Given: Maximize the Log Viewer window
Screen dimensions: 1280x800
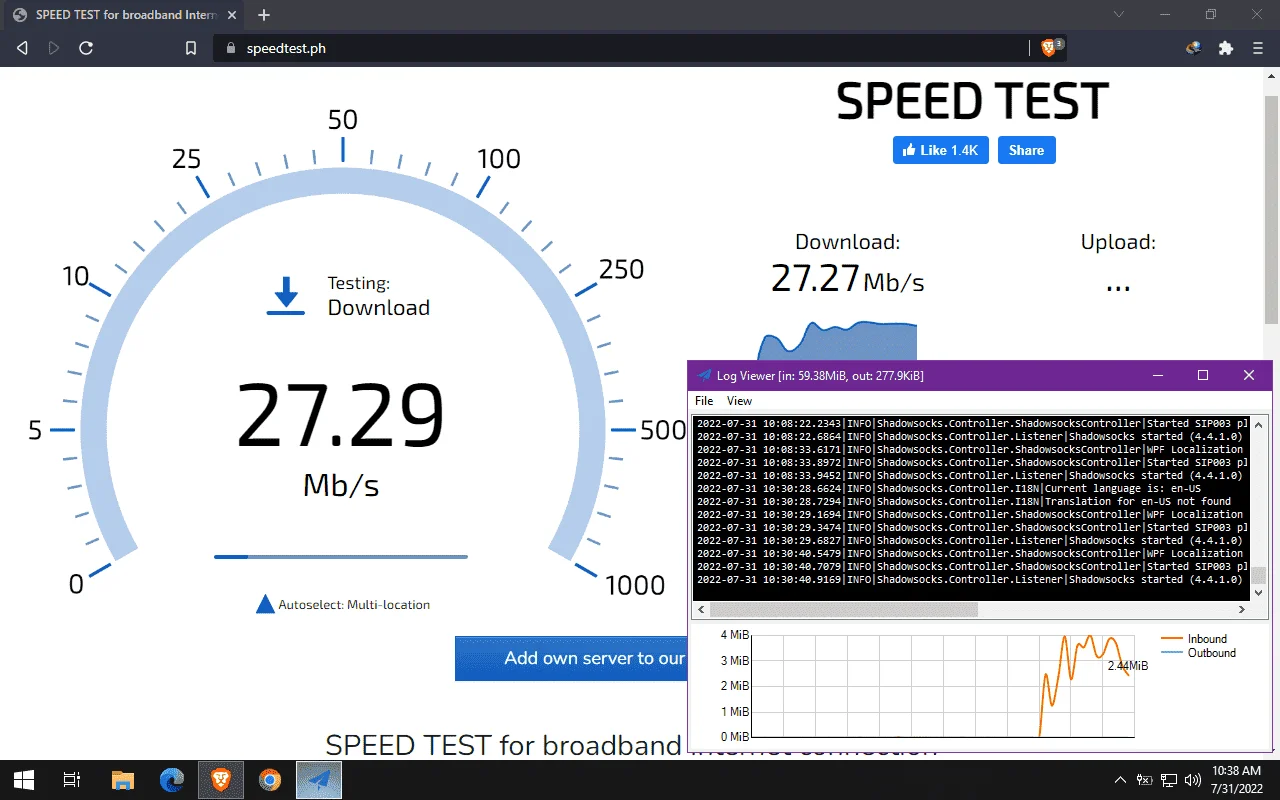Looking at the screenshot, I should click(1203, 375).
